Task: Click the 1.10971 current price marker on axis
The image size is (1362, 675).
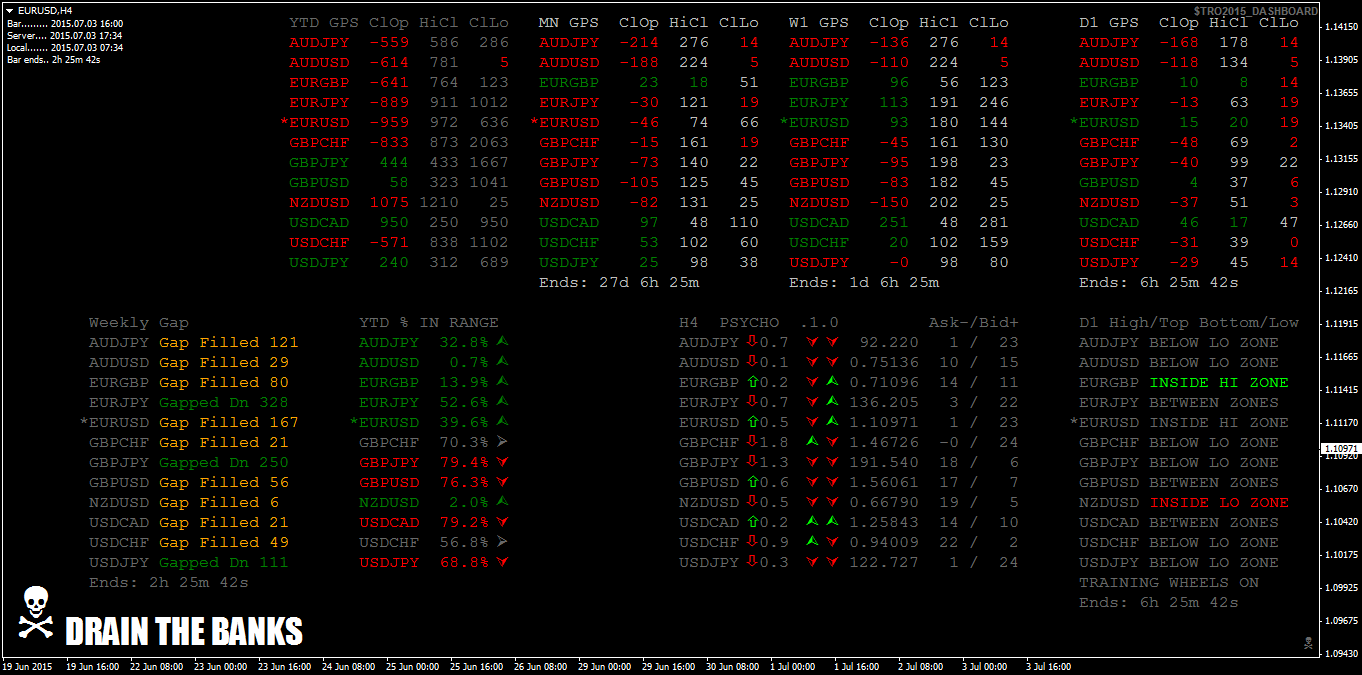Action: (x=1341, y=449)
